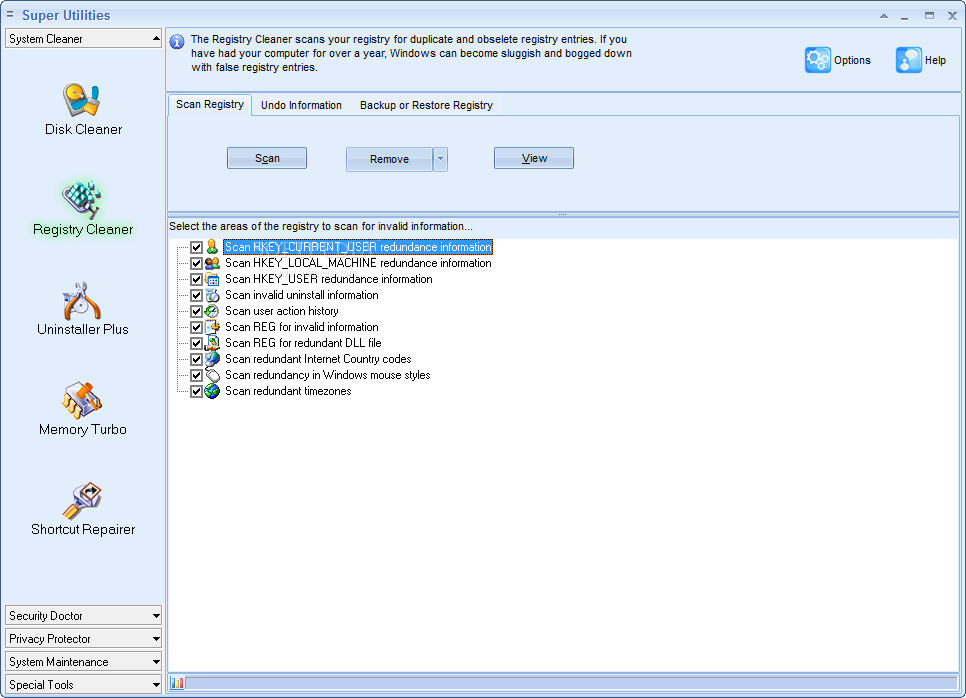Expand the System Maintenance section
Image resolution: width=966 pixels, height=698 pixels.
[x=83, y=662]
